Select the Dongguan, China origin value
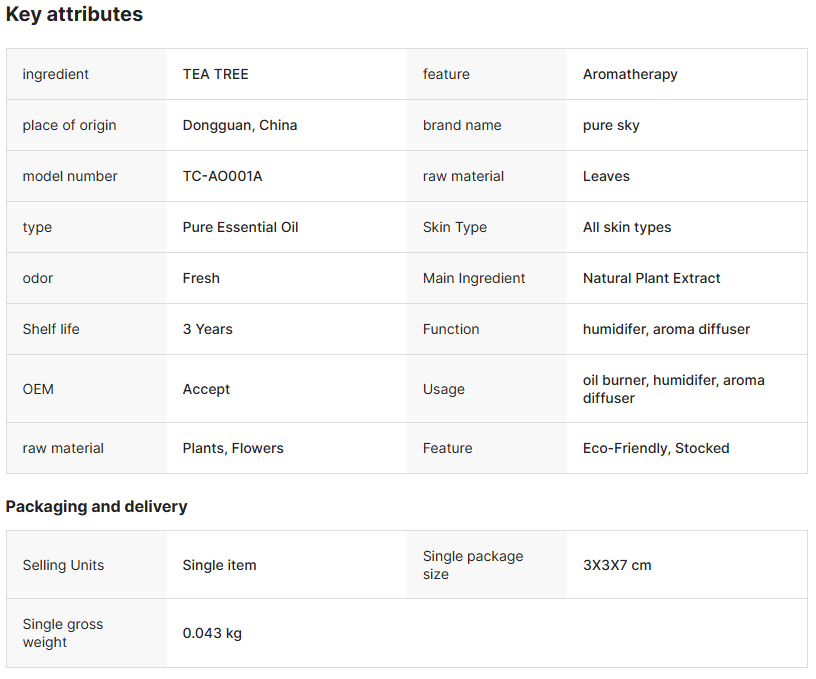816x679 pixels. point(240,125)
